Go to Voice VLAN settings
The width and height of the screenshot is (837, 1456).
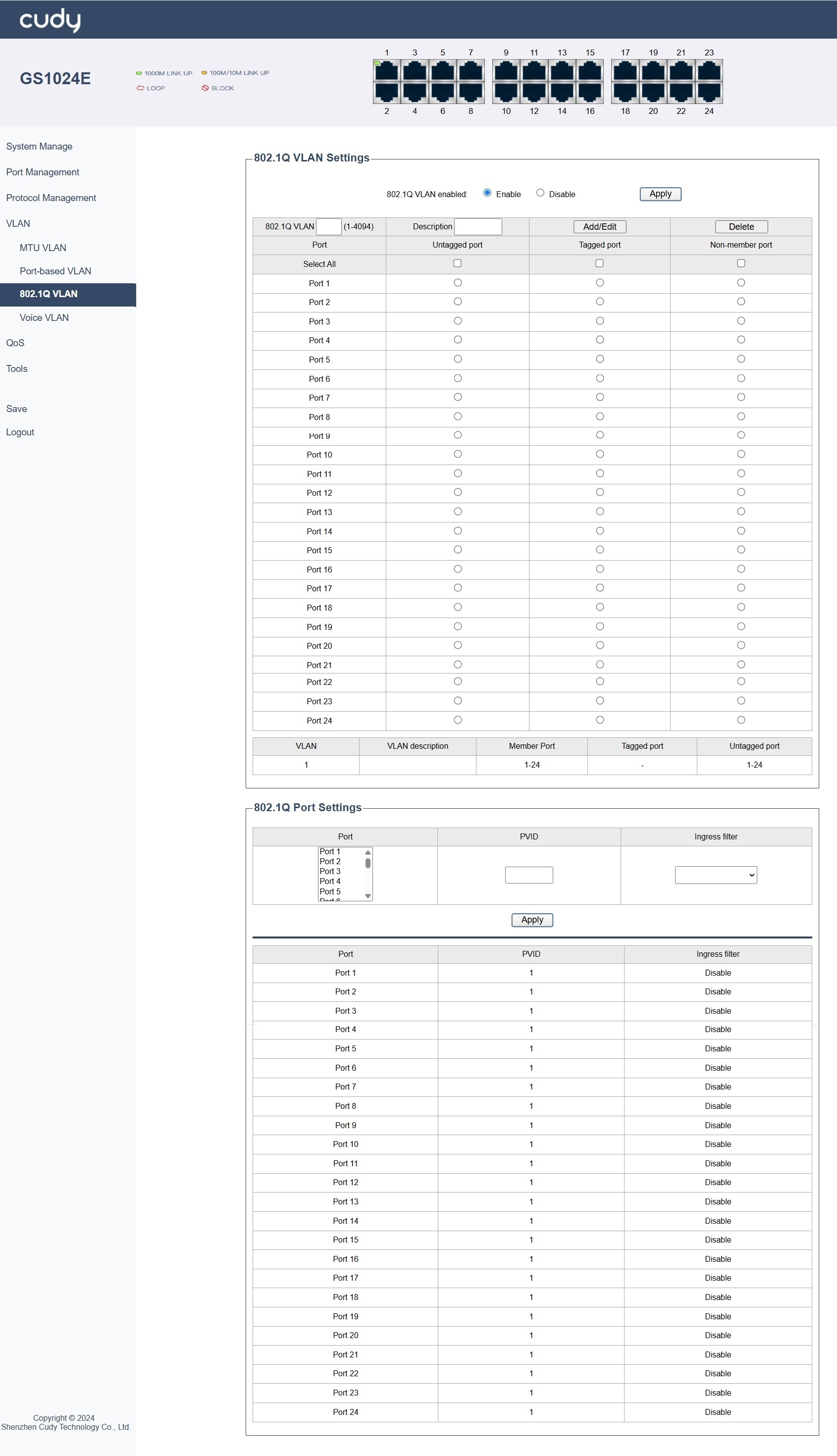coord(44,317)
